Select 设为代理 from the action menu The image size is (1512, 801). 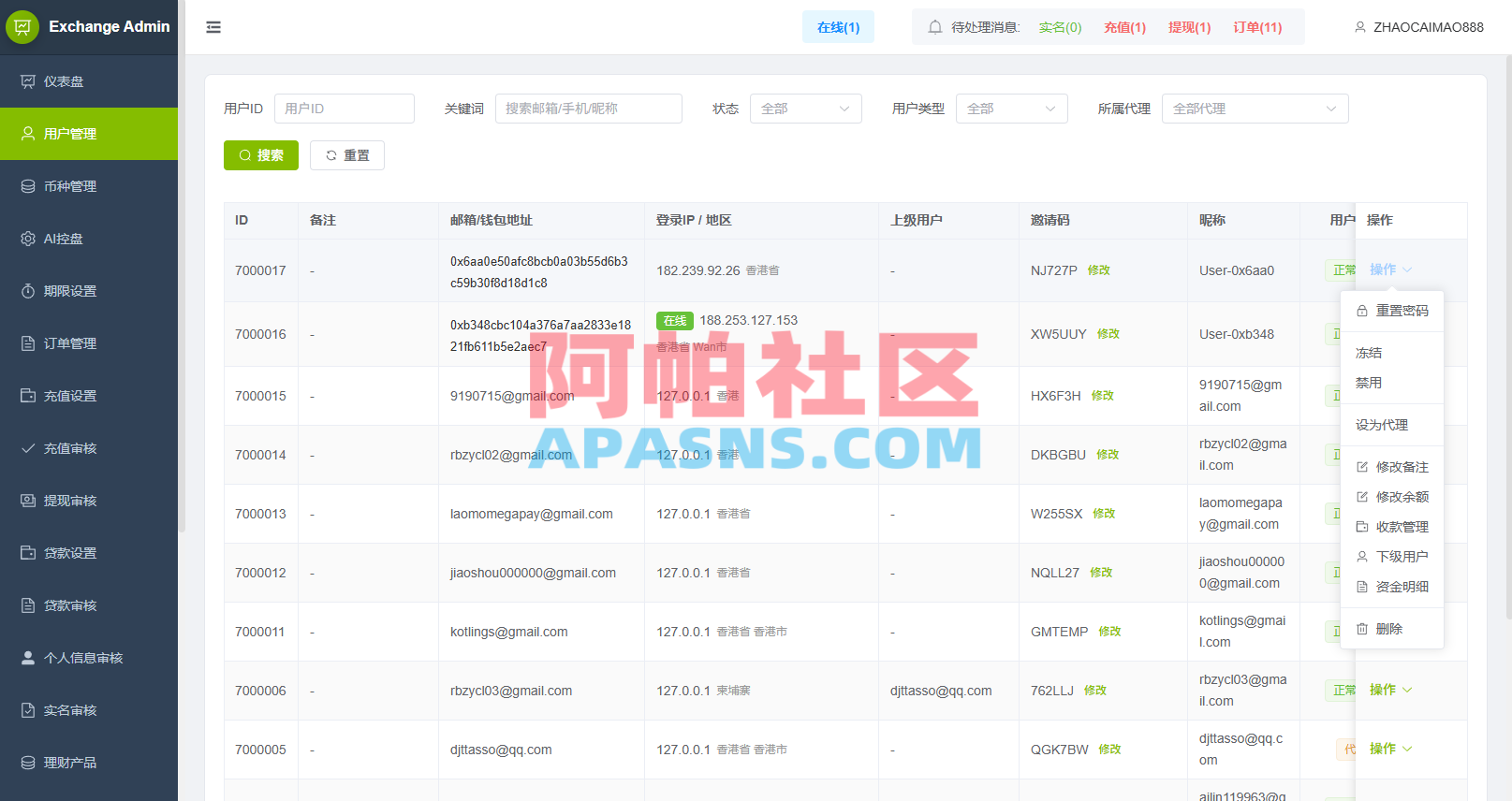coord(1392,425)
